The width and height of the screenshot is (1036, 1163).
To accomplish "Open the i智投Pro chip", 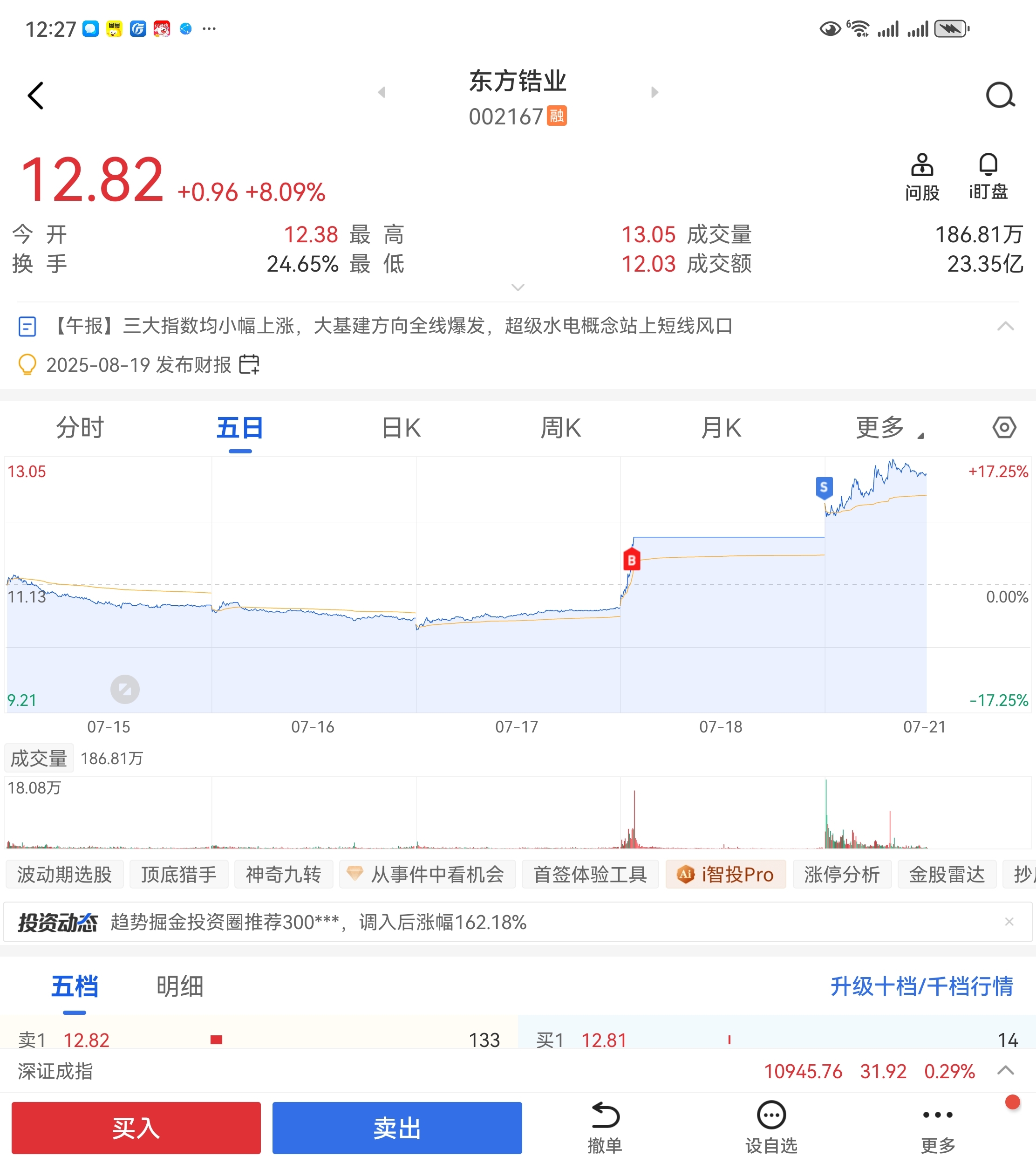I will (x=726, y=875).
